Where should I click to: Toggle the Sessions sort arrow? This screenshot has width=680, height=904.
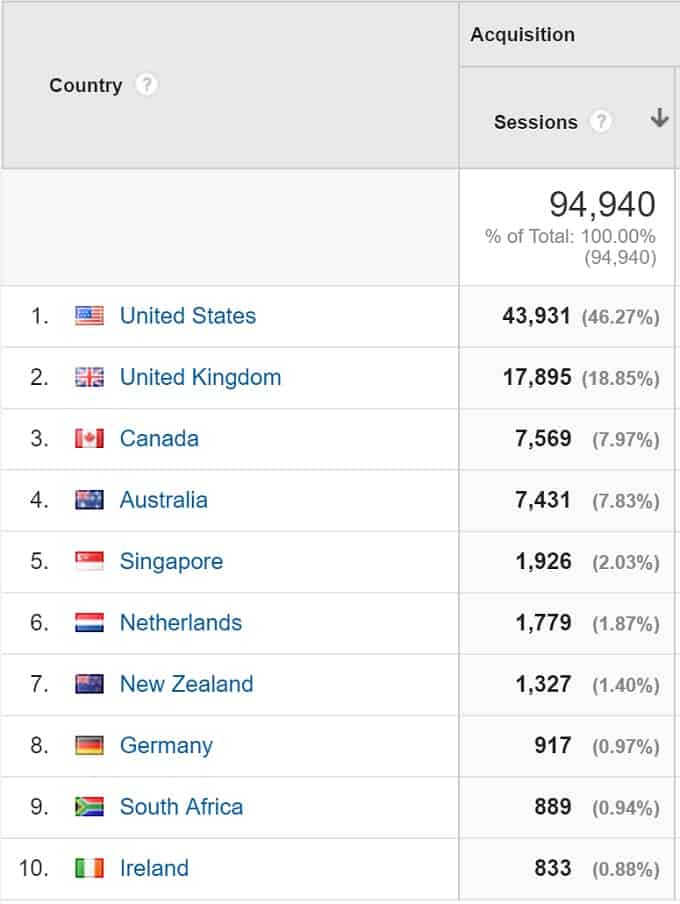(659, 118)
